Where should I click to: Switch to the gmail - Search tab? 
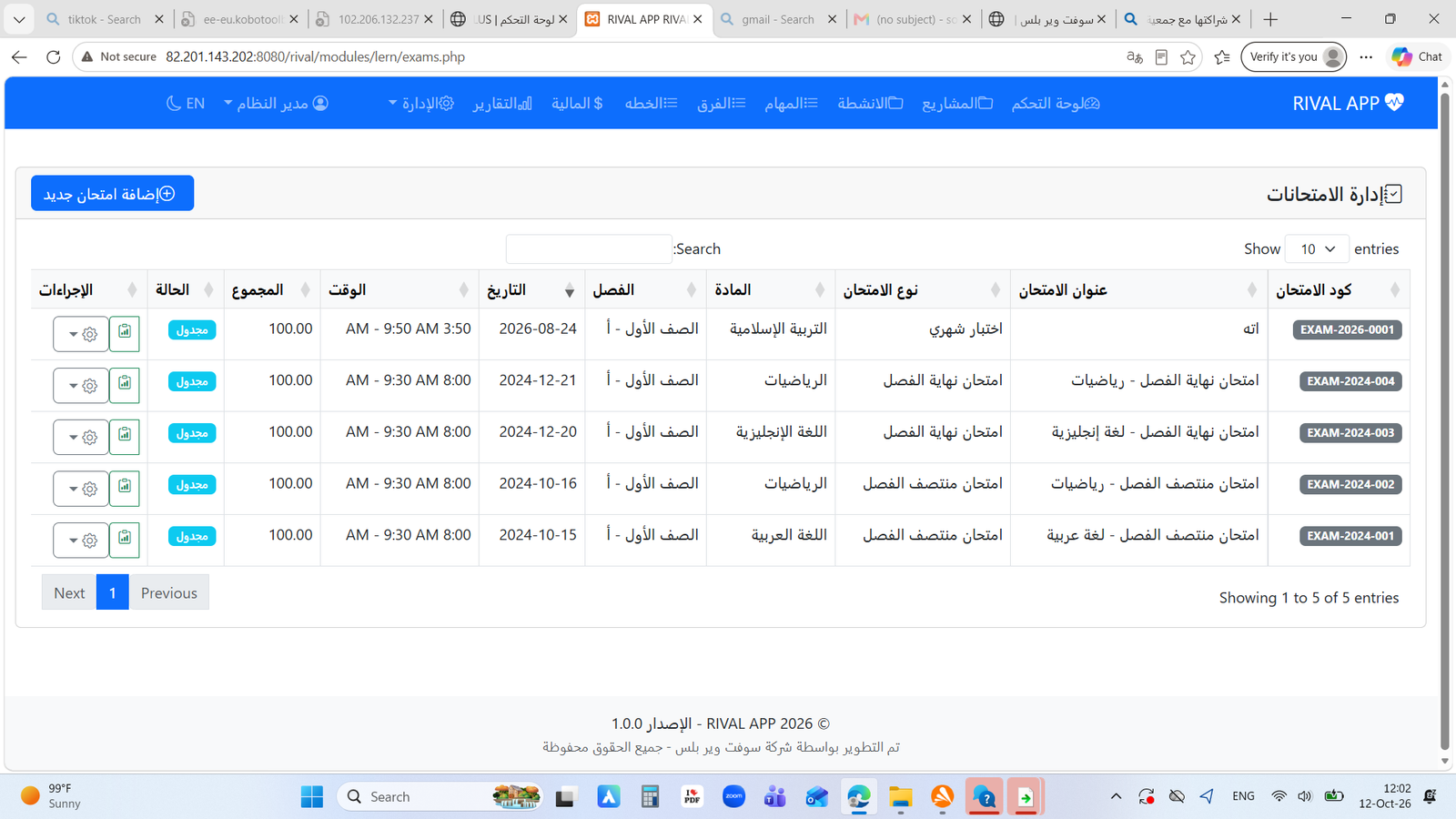[x=778, y=19]
